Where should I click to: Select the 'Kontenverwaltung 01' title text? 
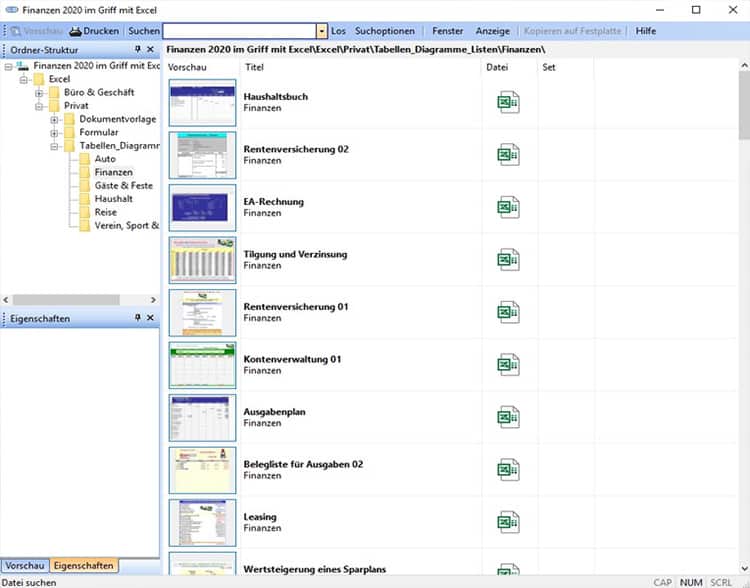click(x=292, y=359)
